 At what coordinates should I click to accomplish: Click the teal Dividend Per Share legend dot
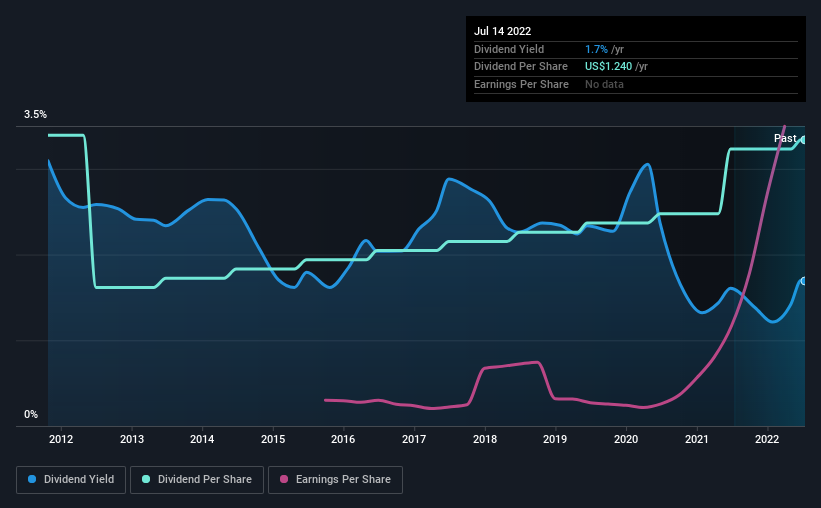(x=146, y=479)
